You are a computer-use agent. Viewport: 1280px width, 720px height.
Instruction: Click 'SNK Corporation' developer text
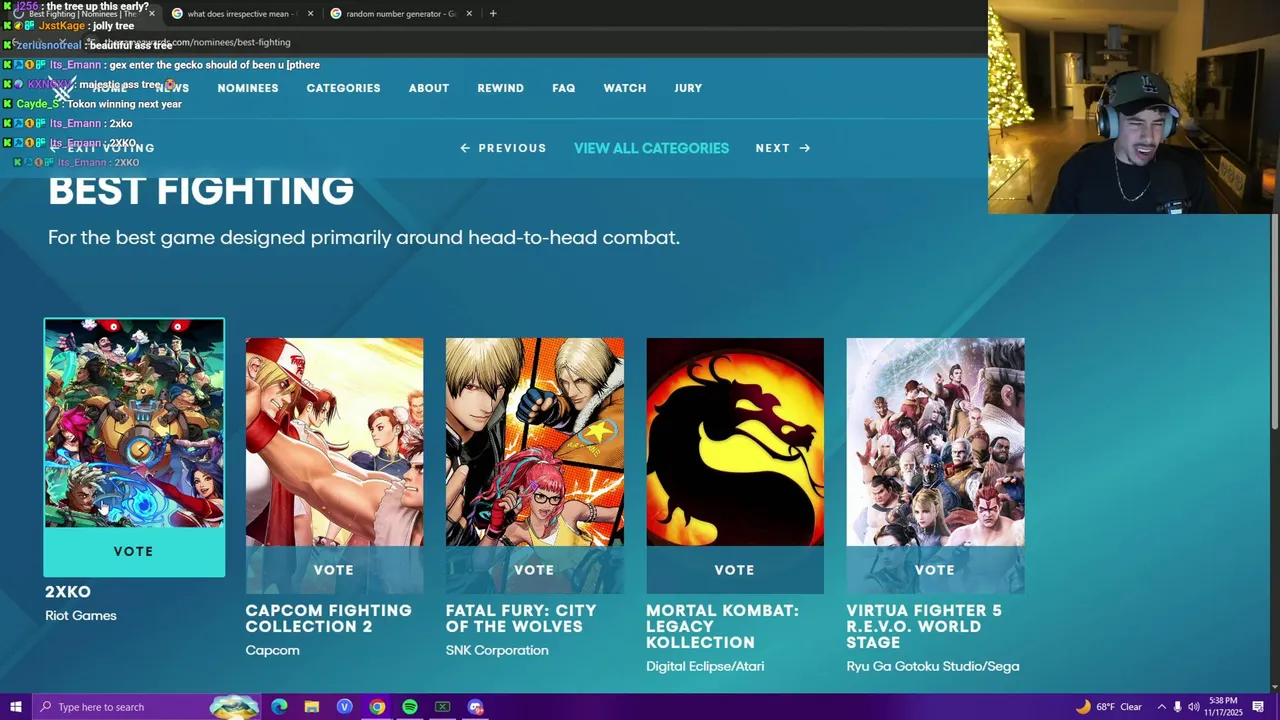(497, 650)
